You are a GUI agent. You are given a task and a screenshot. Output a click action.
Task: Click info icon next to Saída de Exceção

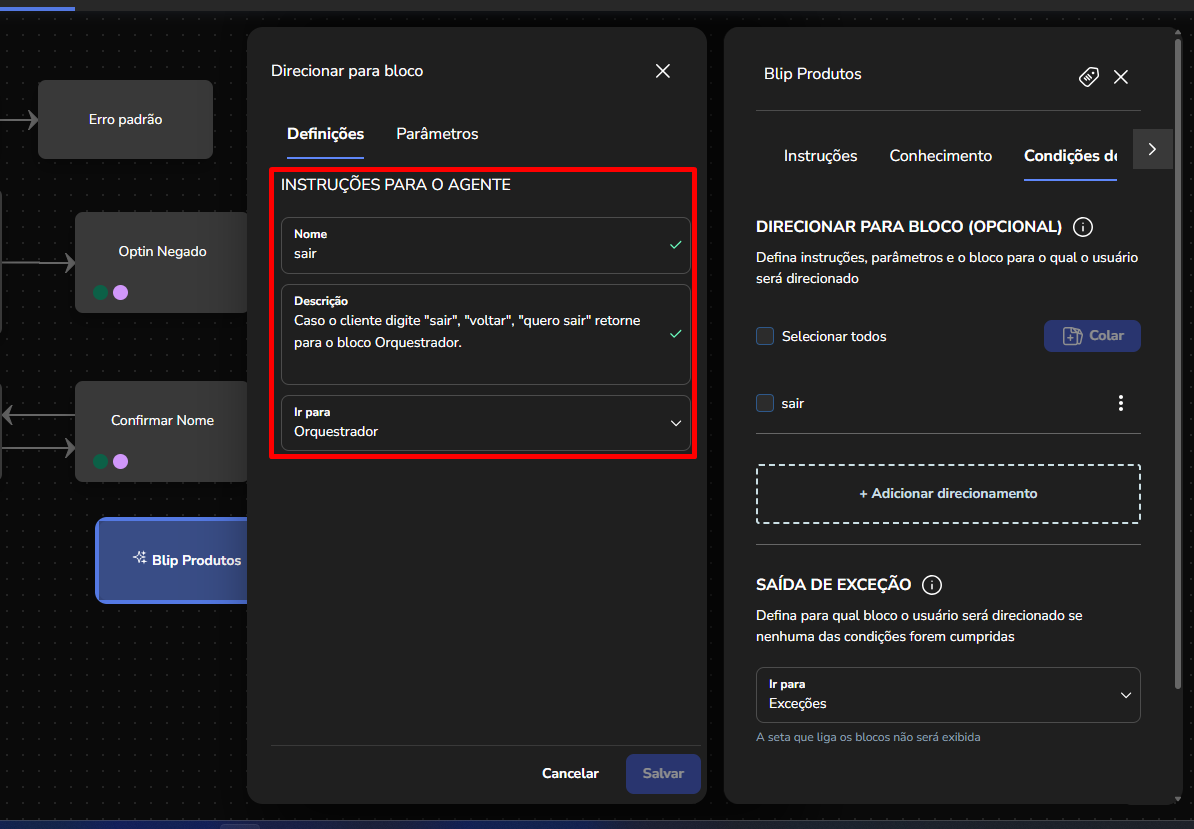pyautogui.click(x=932, y=585)
